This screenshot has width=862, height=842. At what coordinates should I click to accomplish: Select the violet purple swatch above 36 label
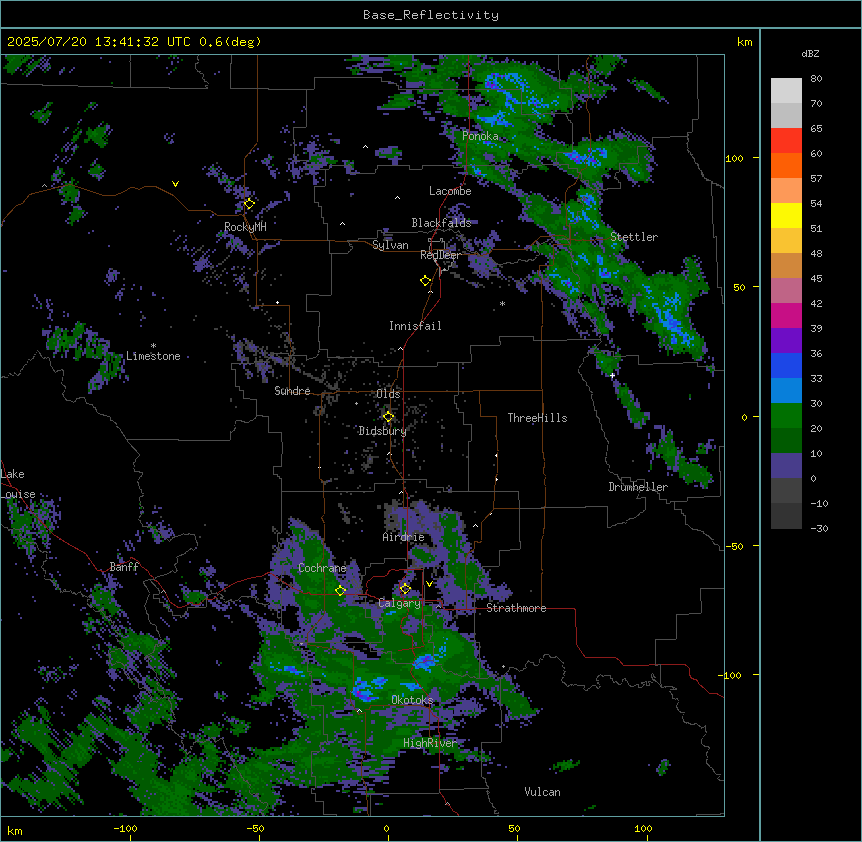[x=786, y=340]
